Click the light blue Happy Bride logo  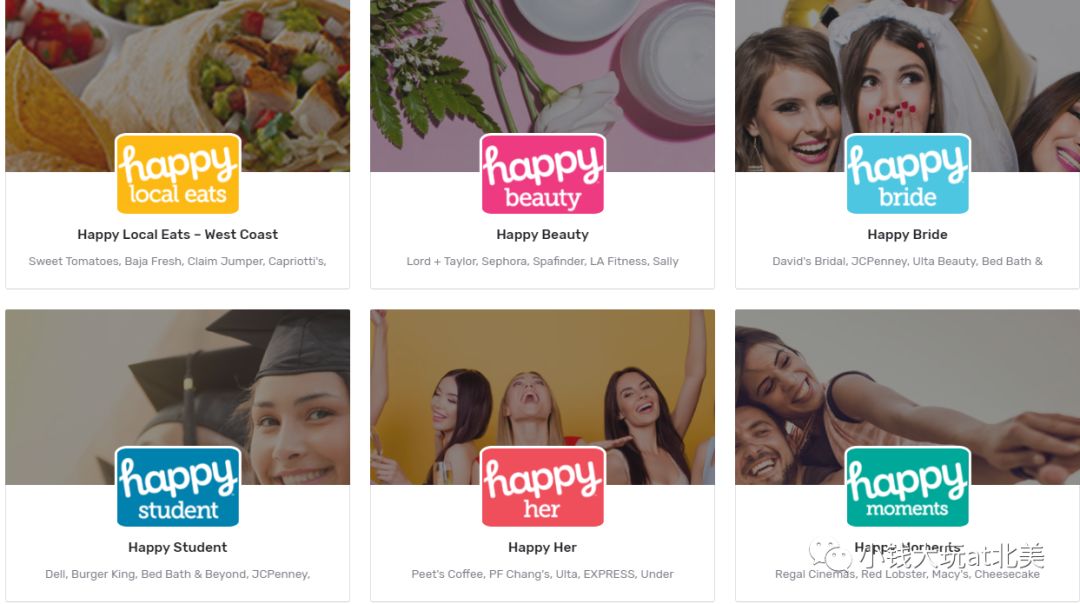tap(908, 174)
